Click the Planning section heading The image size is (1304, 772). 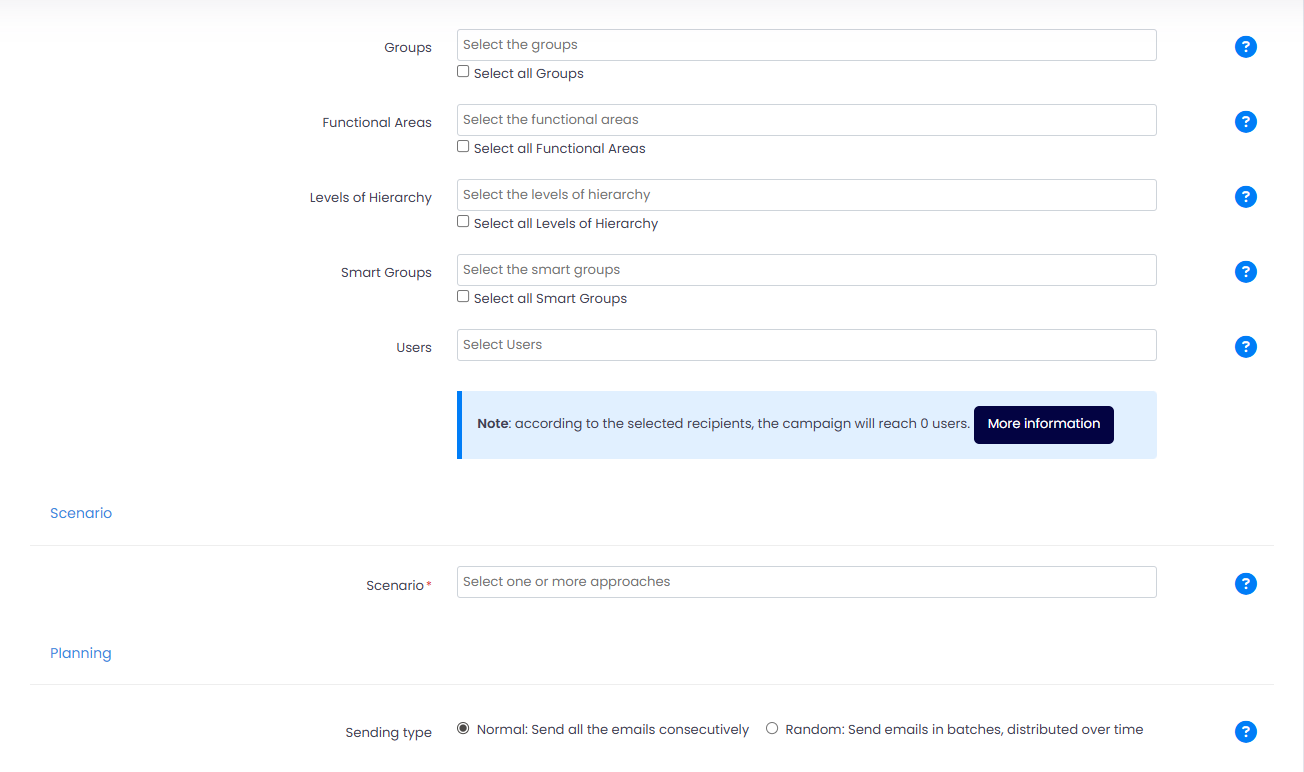click(x=81, y=653)
